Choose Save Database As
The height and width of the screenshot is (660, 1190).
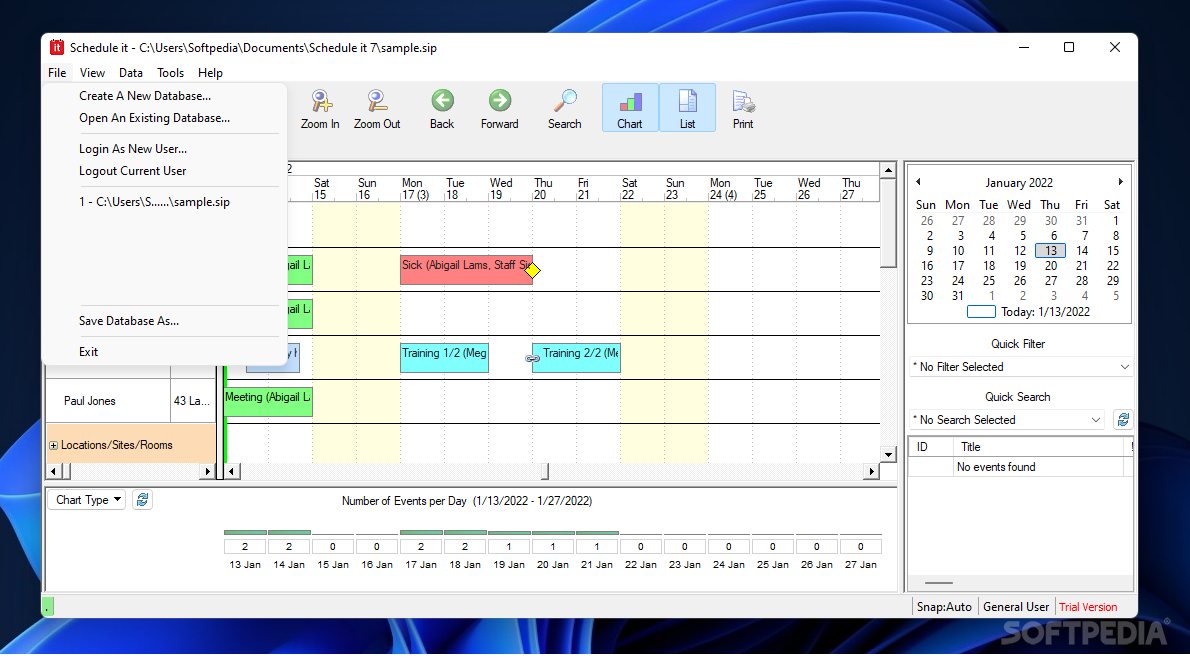tap(129, 321)
